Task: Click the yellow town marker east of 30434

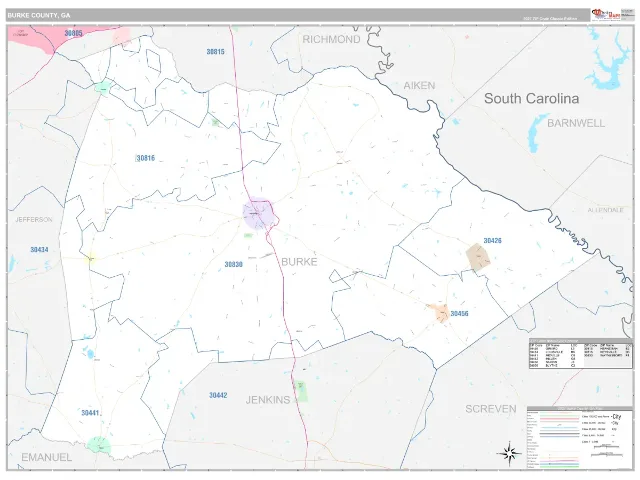Action: click(x=91, y=258)
